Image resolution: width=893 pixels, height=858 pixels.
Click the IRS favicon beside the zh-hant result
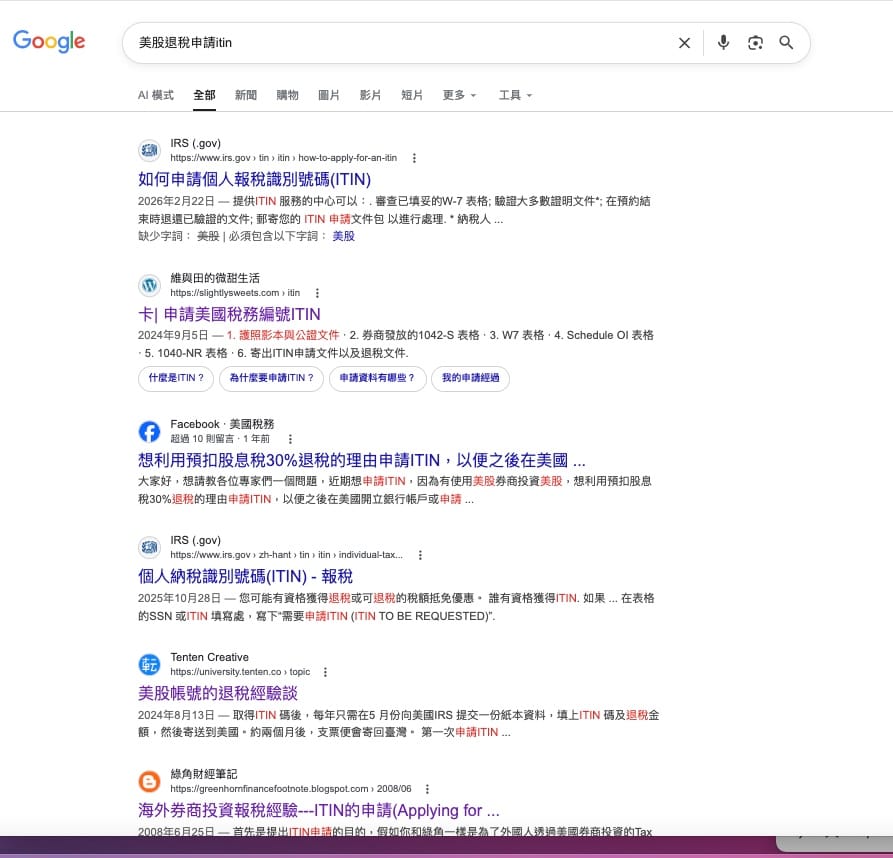pos(149,547)
